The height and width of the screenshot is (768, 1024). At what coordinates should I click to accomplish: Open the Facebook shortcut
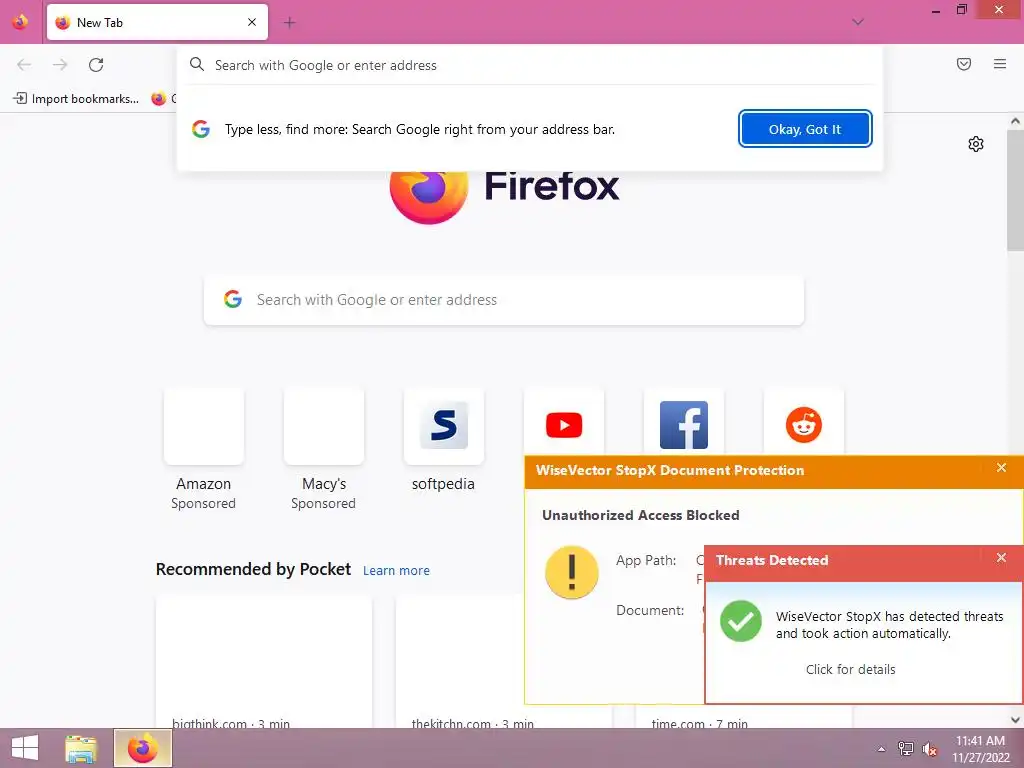point(684,425)
